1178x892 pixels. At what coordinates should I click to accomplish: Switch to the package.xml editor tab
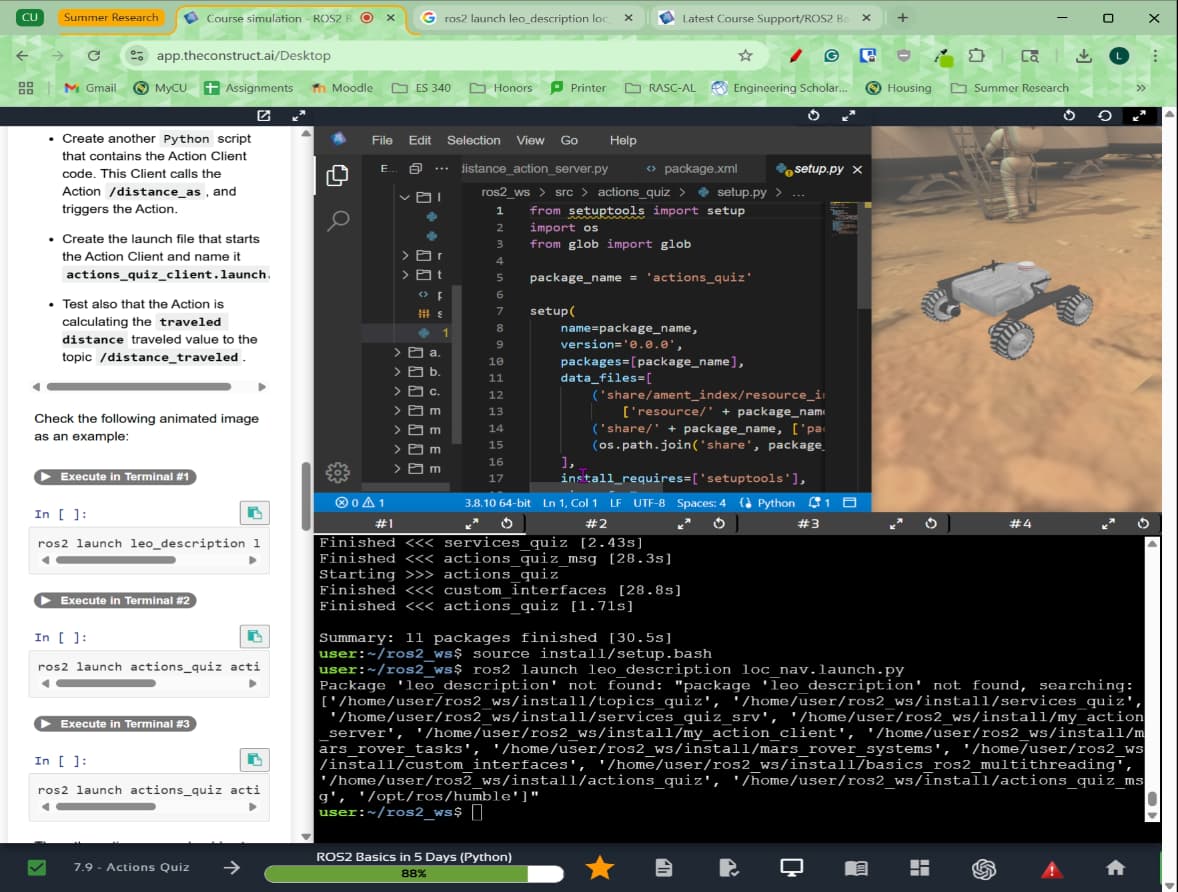692,169
